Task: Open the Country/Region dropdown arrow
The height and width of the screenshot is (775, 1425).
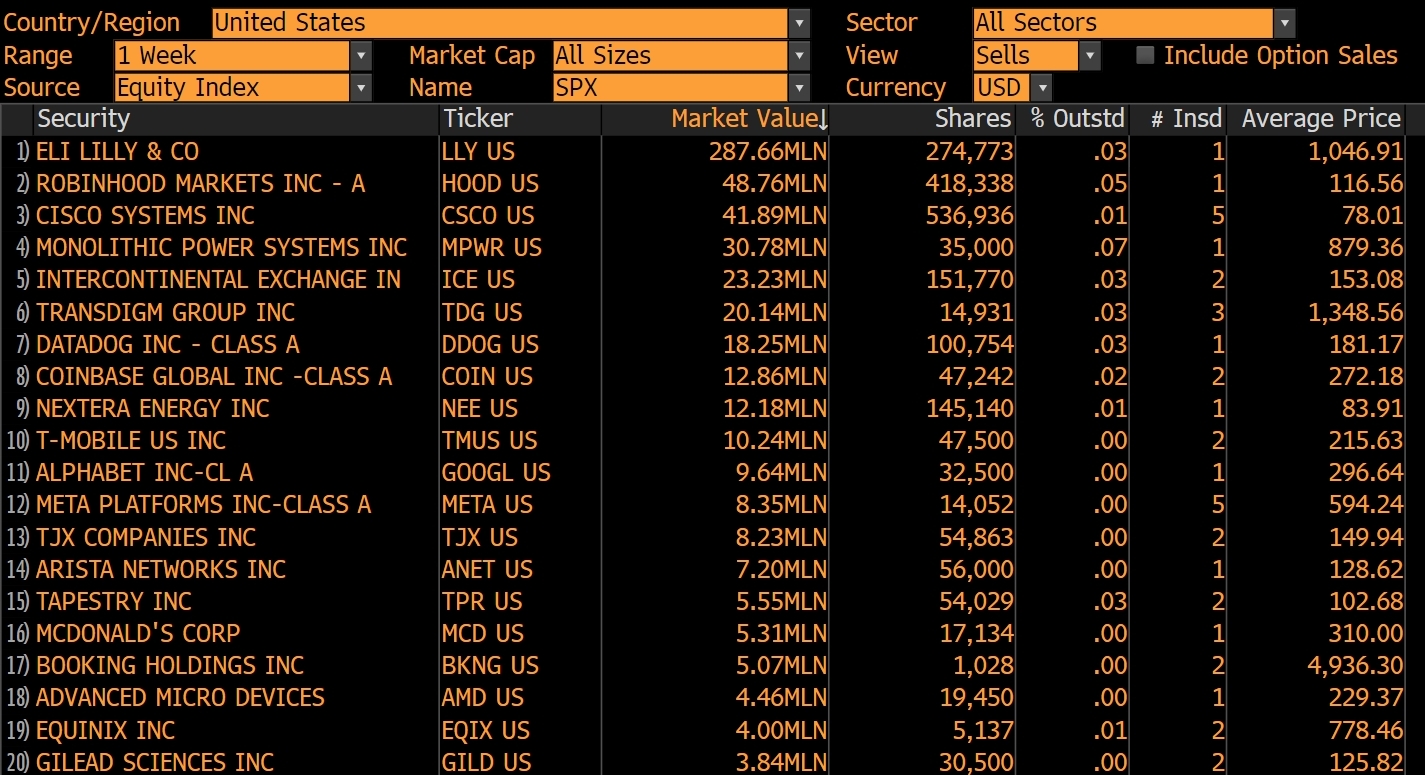Action: (798, 23)
